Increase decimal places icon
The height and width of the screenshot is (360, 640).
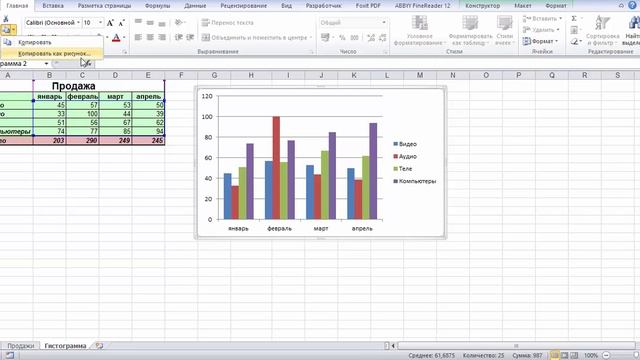pos(371,38)
